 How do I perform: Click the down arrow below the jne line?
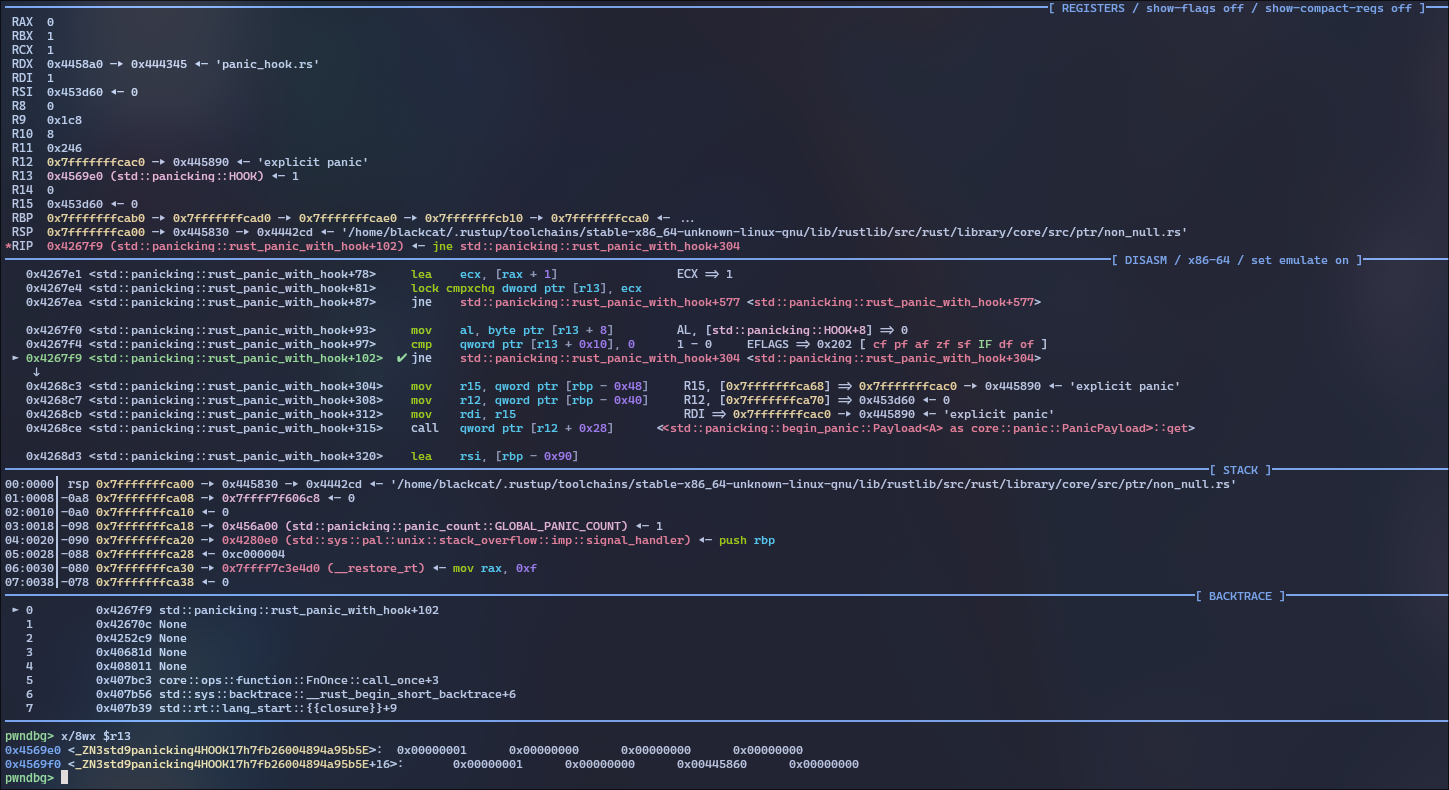point(37,372)
